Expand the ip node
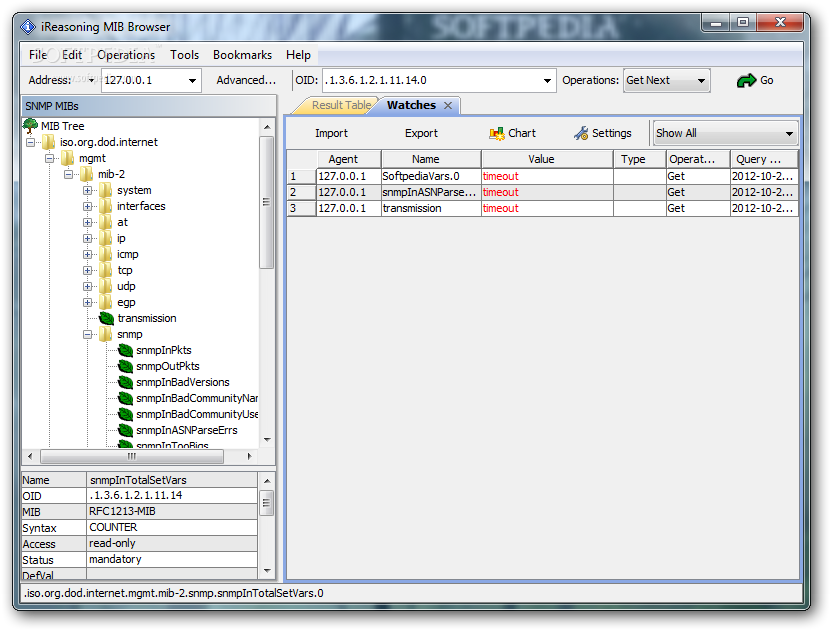The height and width of the screenshot is (631, 831). 87,238
